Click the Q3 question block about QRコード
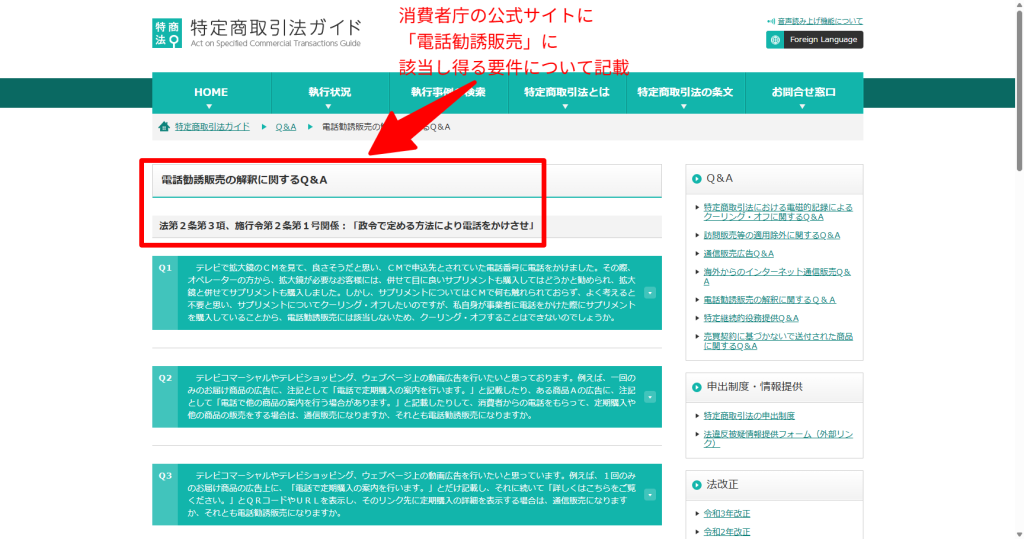The image size is (1024, 539). (x=407, y=495)
